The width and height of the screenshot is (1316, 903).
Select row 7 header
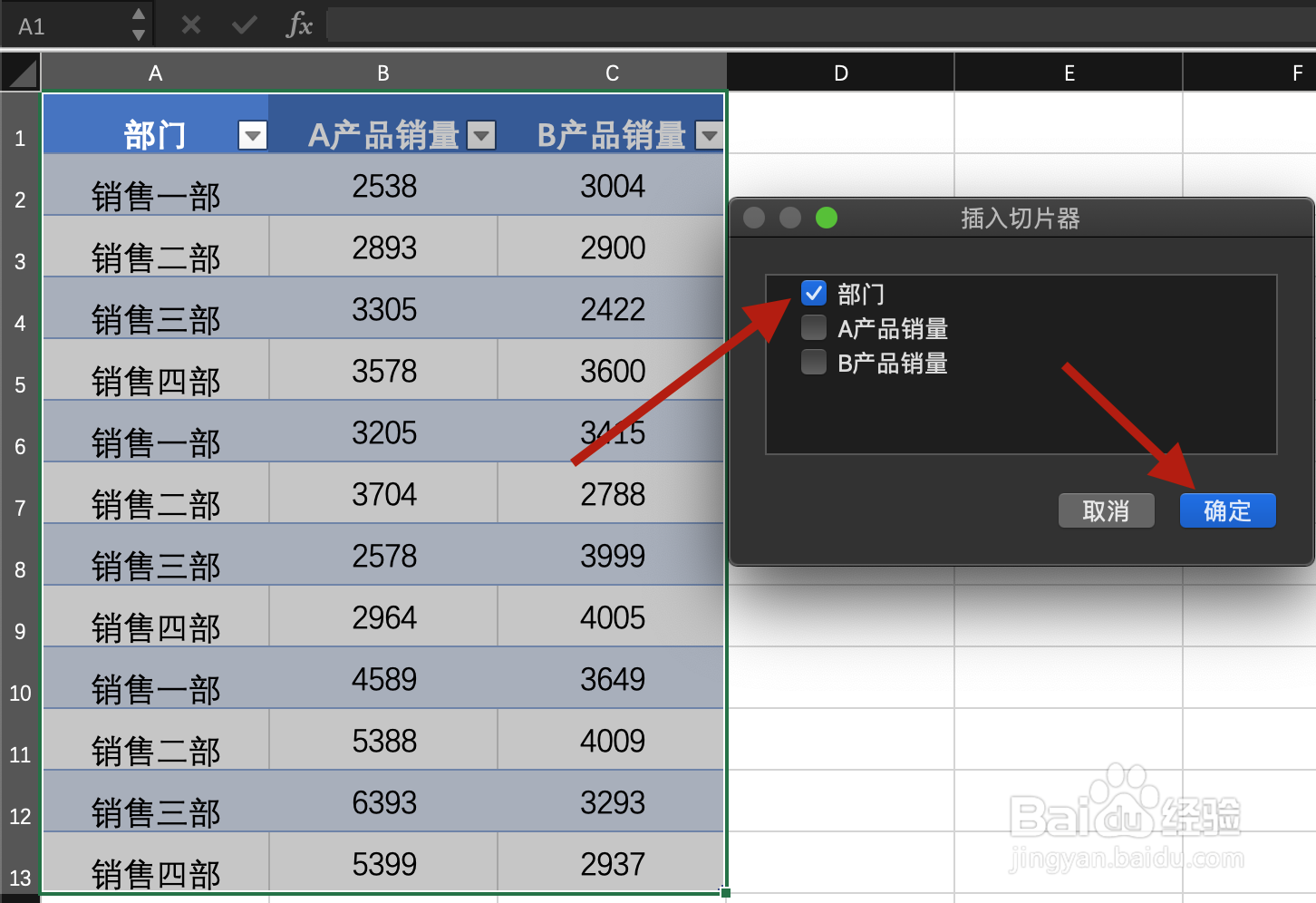coord(20,492)
